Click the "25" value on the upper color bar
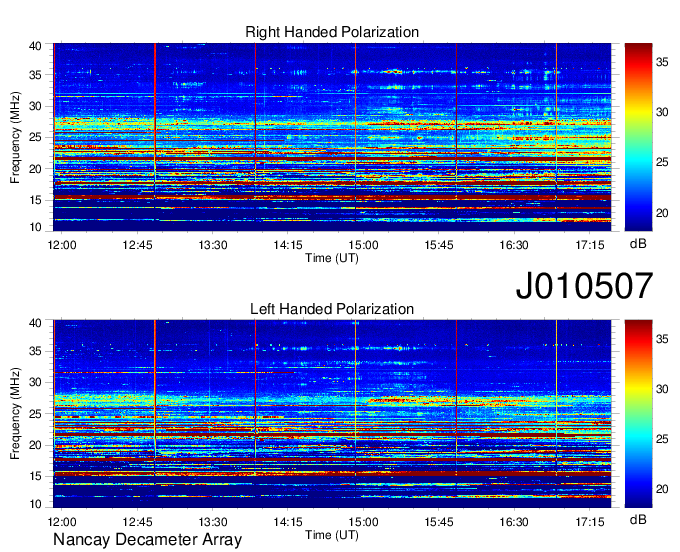Viewport: 680px width, 552px height. coord(662,163)
